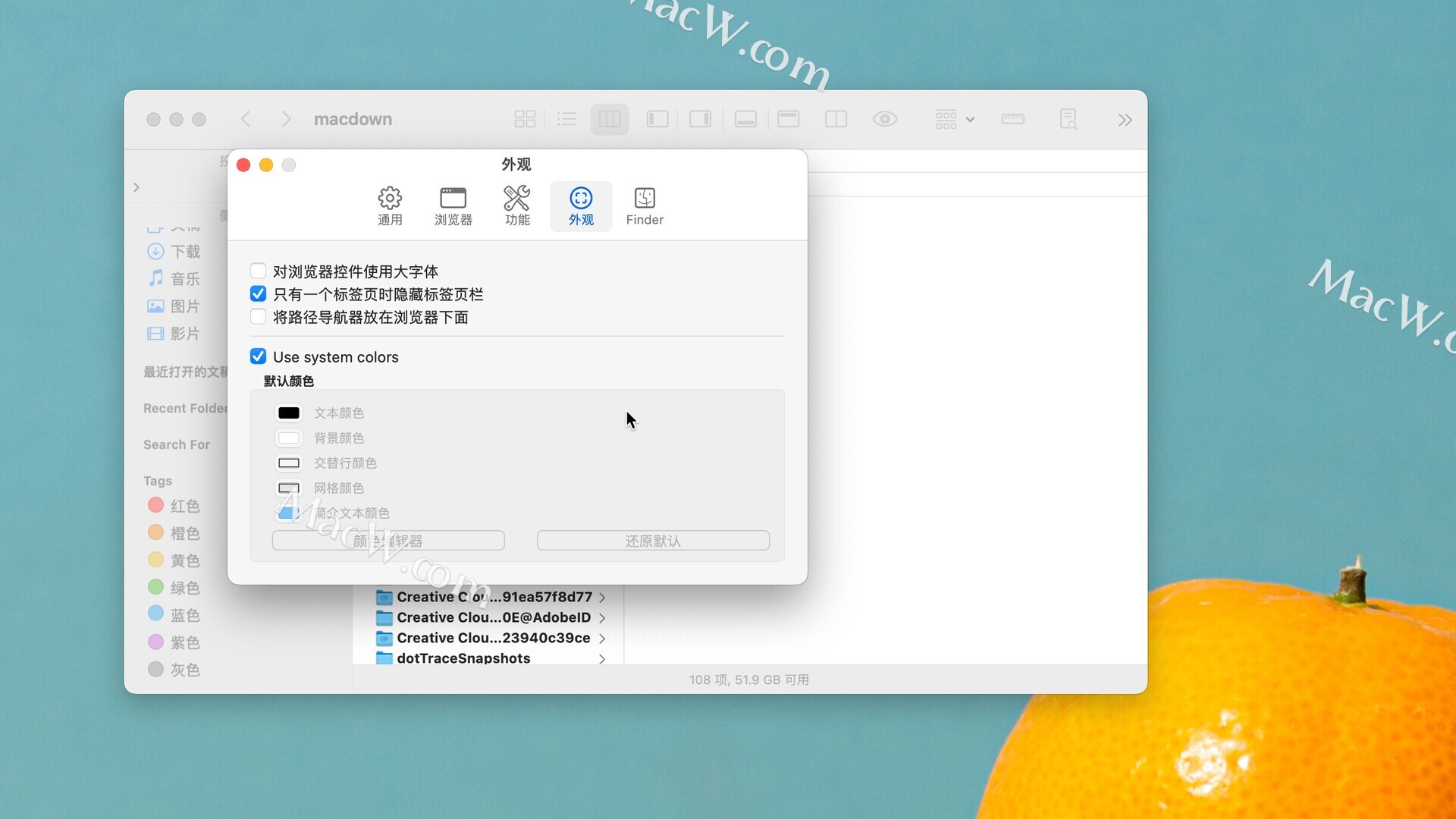Toggle dual-pane split view icon
Viewport: 1456px width, 819px height.
pos(836,119)
